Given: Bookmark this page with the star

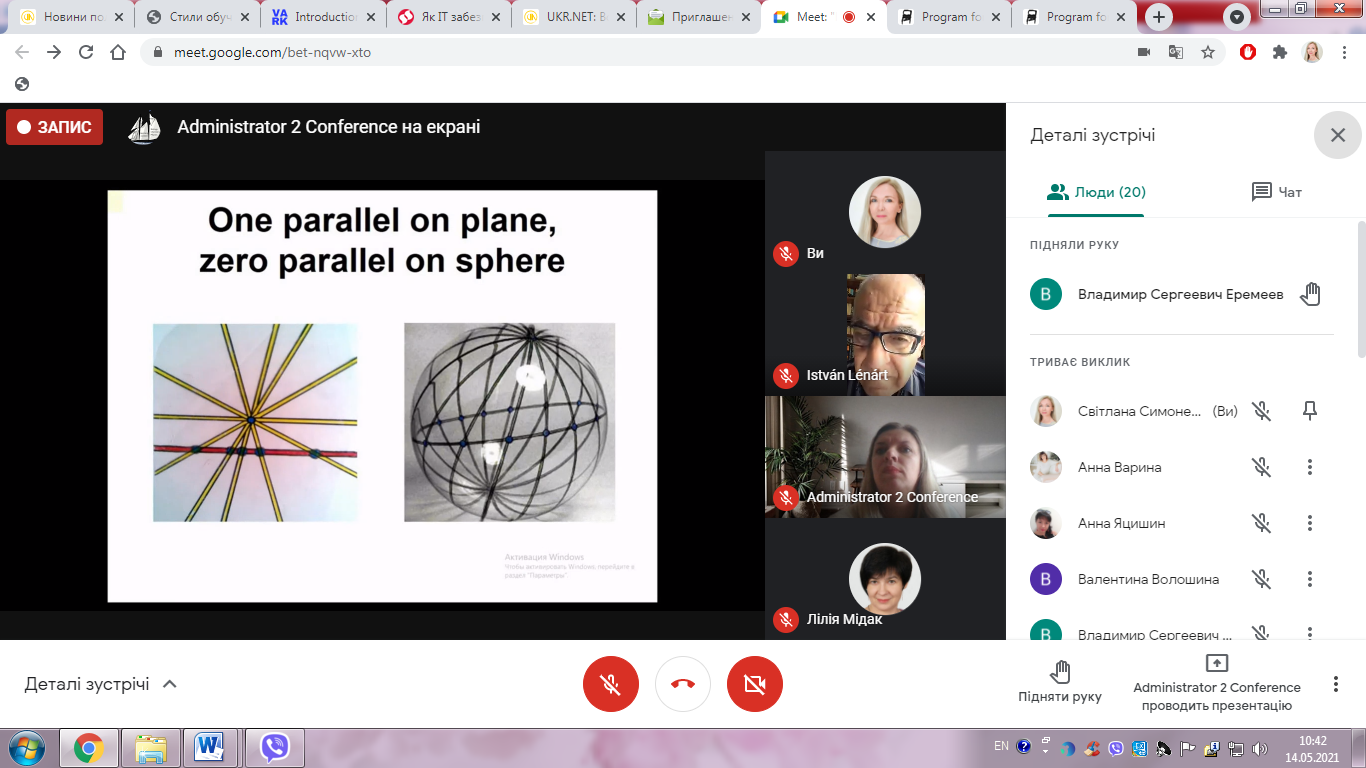Looking at the screenshot, I should (1208, 52).
